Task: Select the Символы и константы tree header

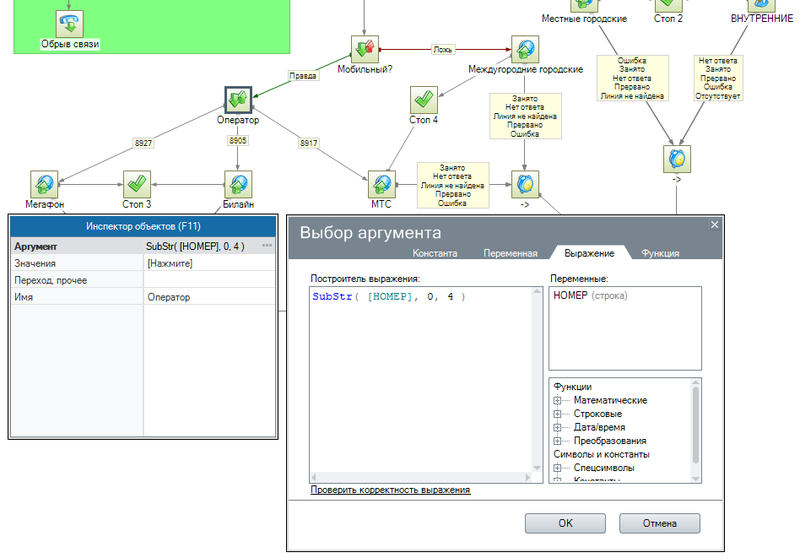Action: 602,454
